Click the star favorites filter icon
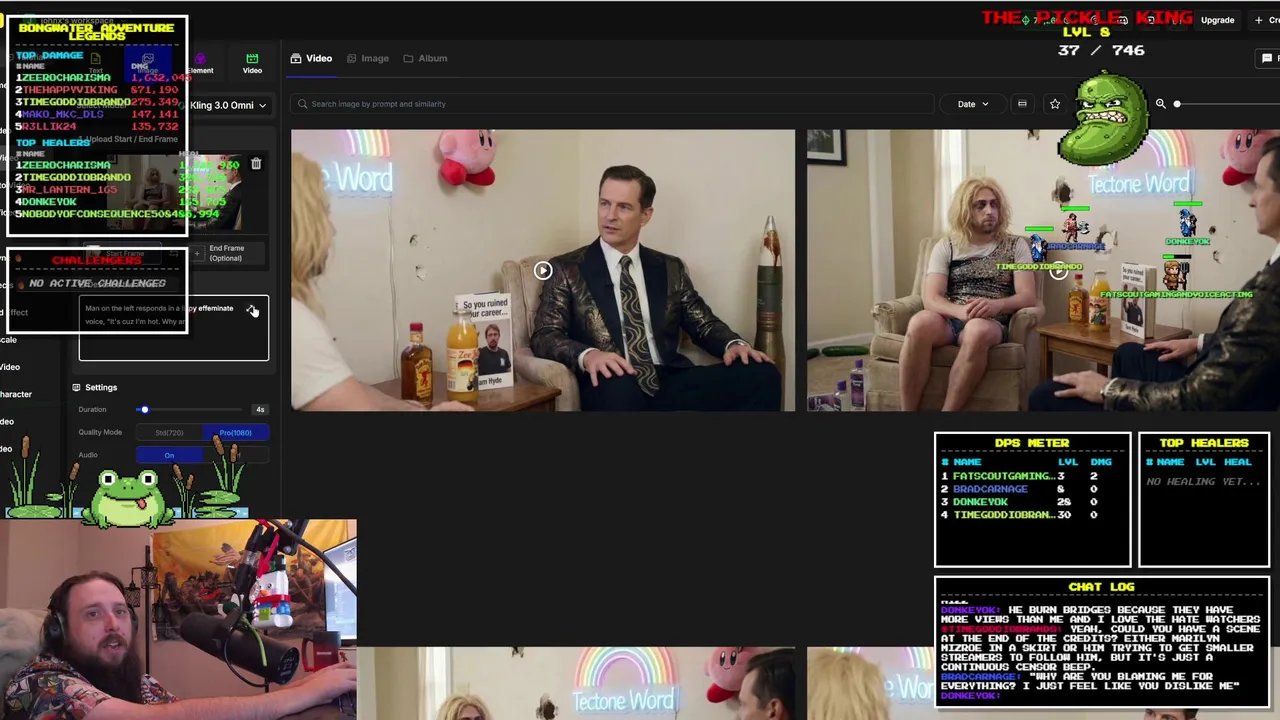 [x=1054, y=104]
